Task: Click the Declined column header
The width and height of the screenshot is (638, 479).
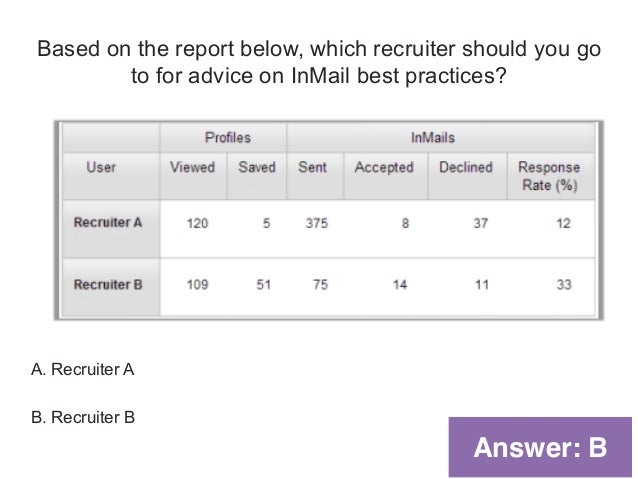Action: [x=466, y=168]
